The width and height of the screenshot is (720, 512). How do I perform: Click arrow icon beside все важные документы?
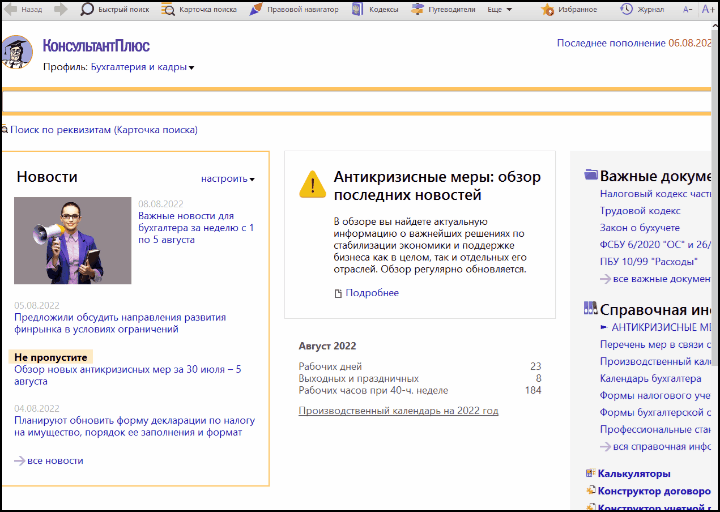605,279
